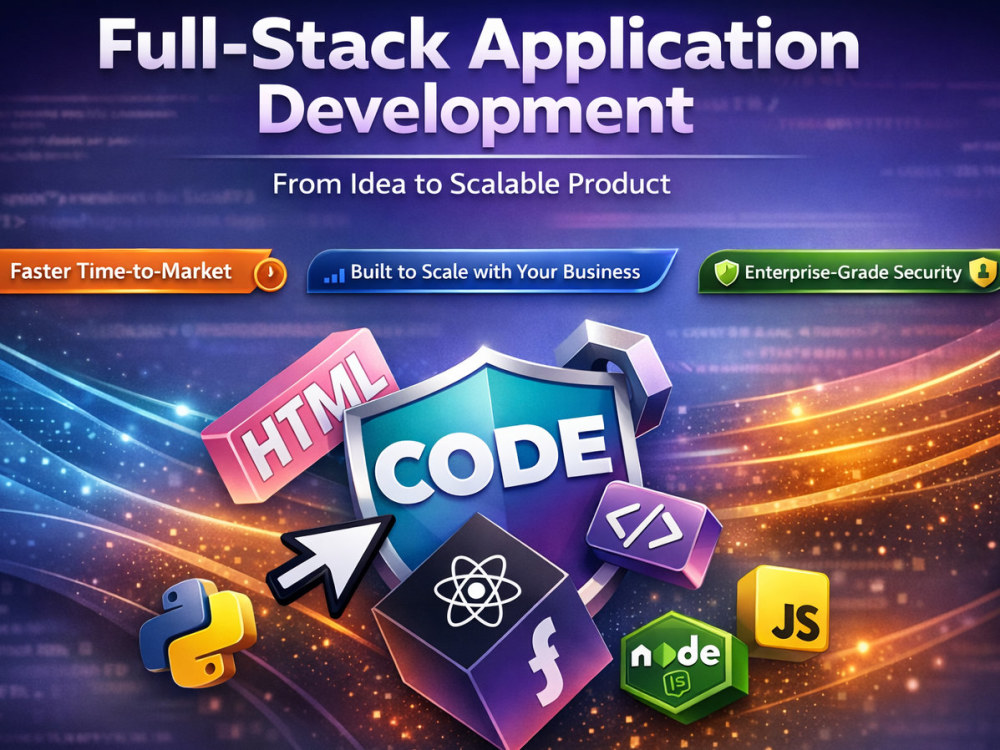The height and width of the screenshot is (750, 1000).
Task: Click the Full-Stack Application title text
Action: 478,48
